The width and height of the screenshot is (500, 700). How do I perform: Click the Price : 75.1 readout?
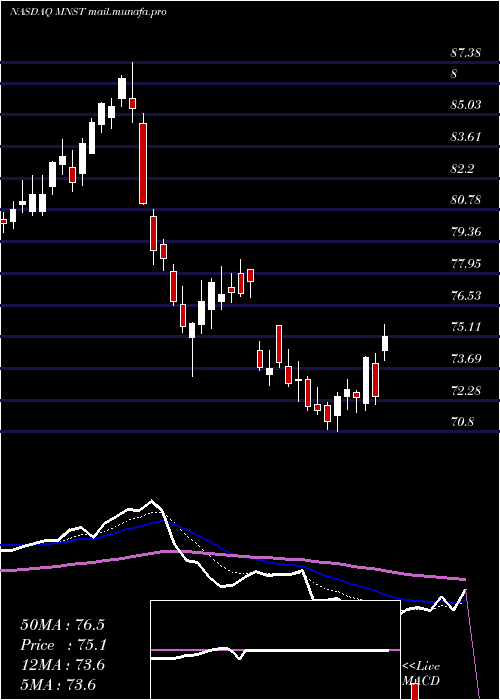coord(62,645)
